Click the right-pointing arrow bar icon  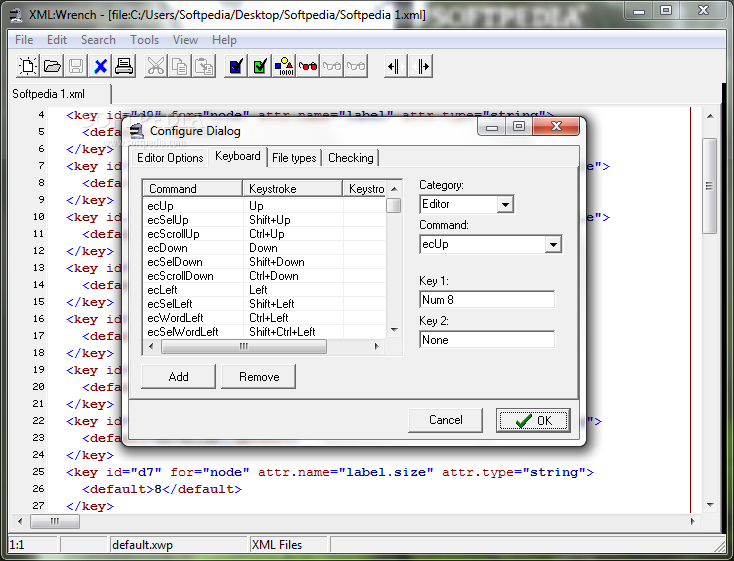tap(420, 66)
